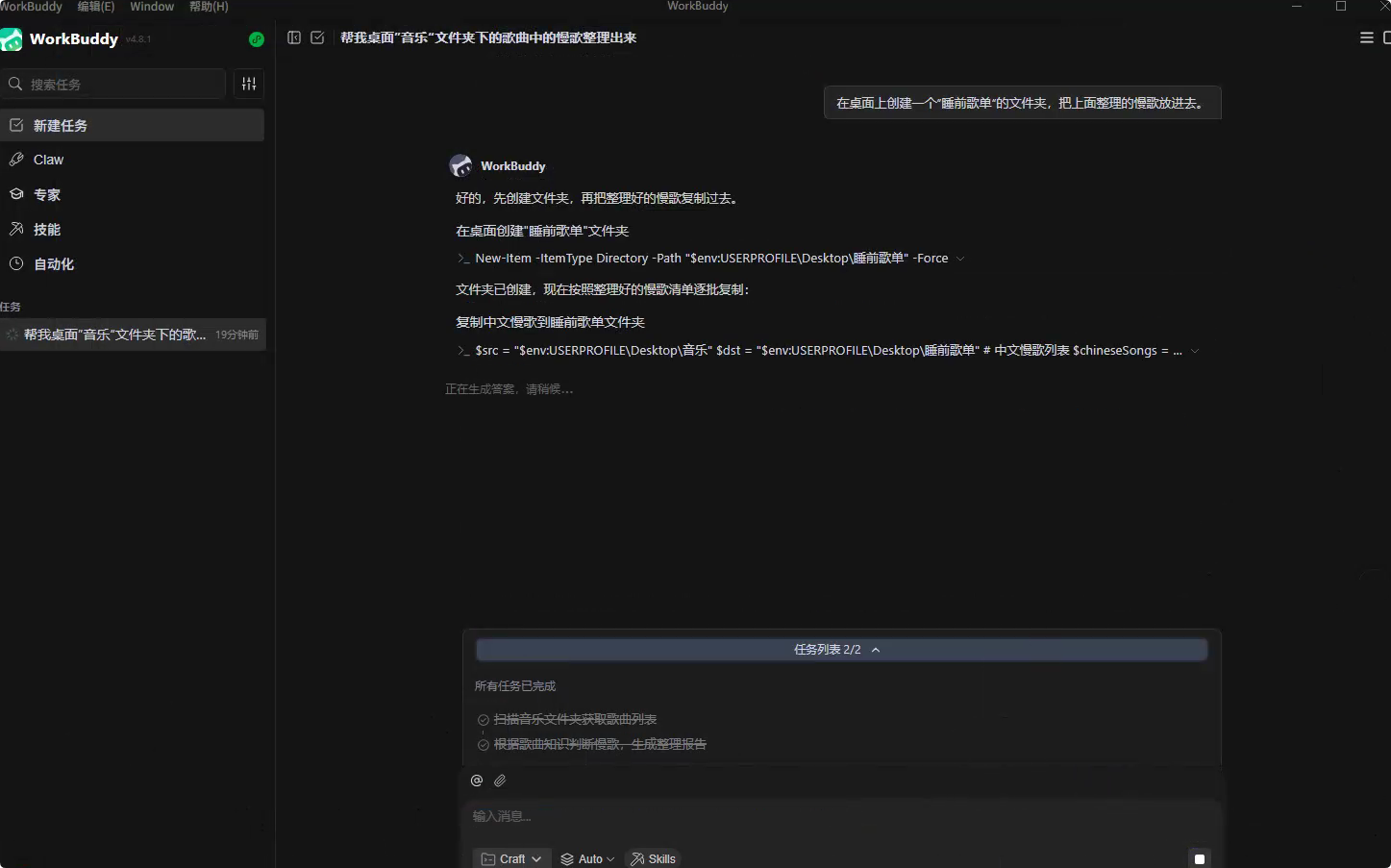Click the 19分钟前 timestamp

(236, 335)
